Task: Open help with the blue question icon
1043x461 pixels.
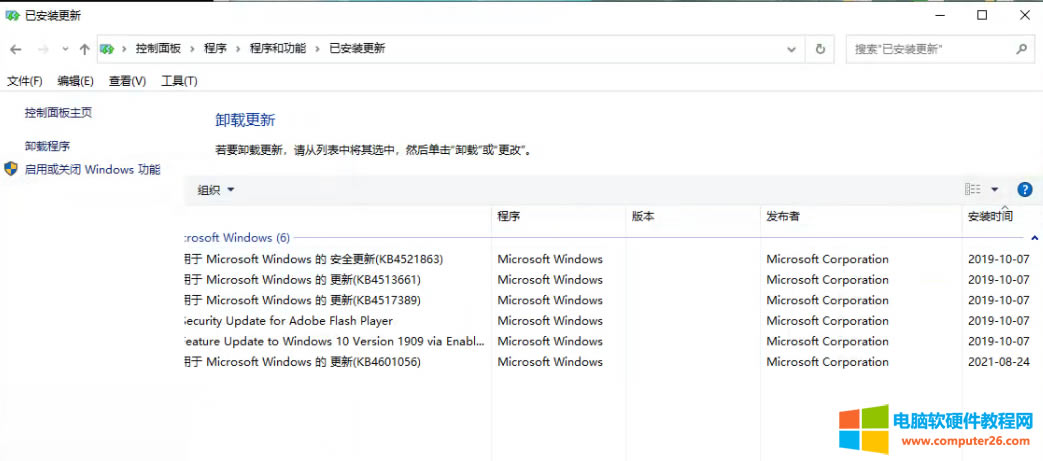Action: (x=1024, y=190)
